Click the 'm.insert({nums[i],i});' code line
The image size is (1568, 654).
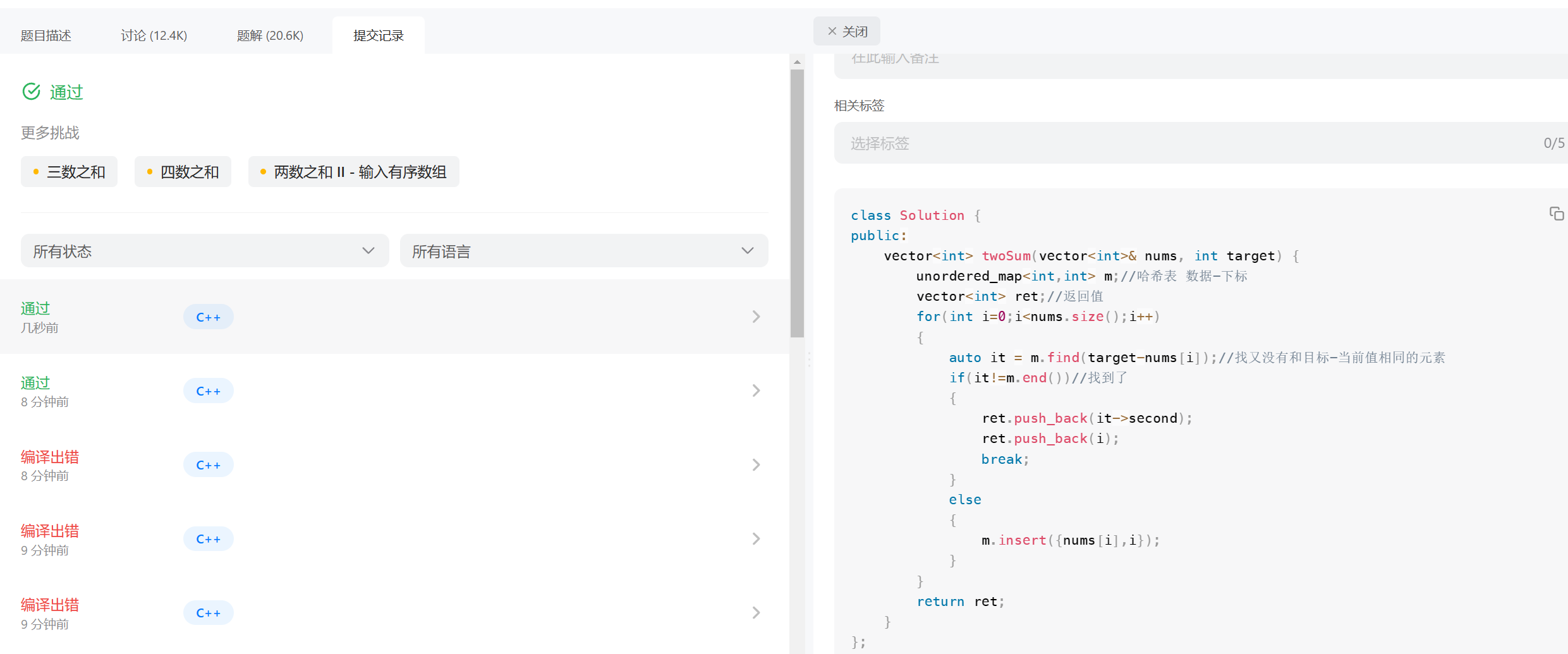coord(1071,540)
